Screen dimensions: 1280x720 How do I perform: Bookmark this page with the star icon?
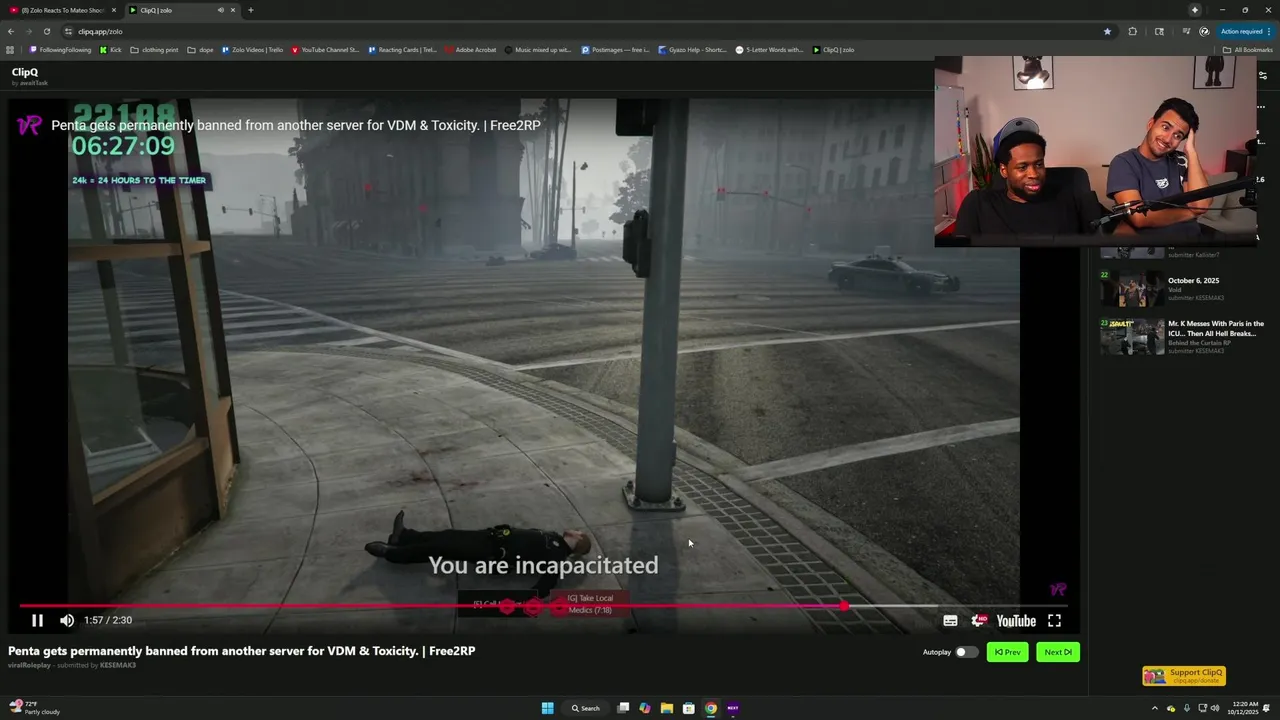pyautogui.click(x=1107, y=31)
